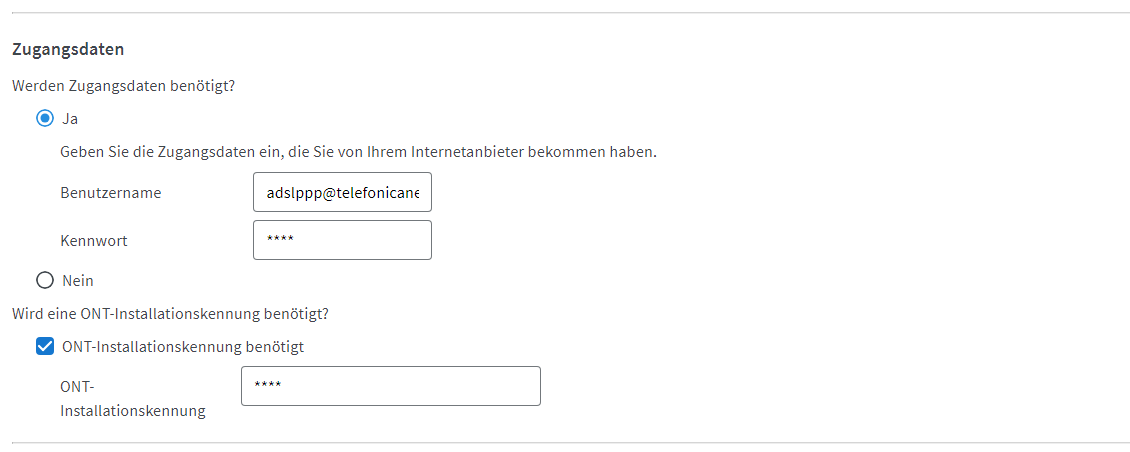
Task: Click the 'ONT-Installationskennung benötigt' checkbox label text
Action: click(183, 347)
